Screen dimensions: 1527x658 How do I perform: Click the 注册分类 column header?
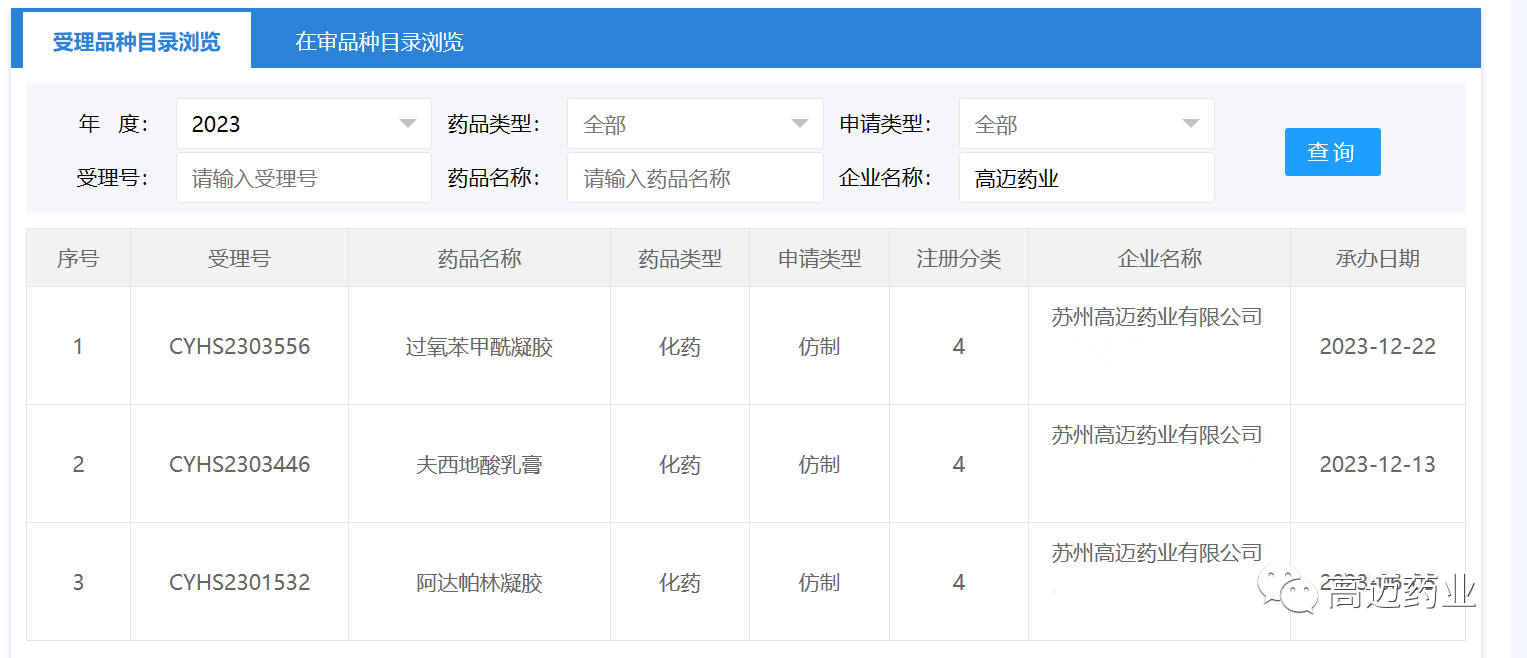tap(958, 259)
